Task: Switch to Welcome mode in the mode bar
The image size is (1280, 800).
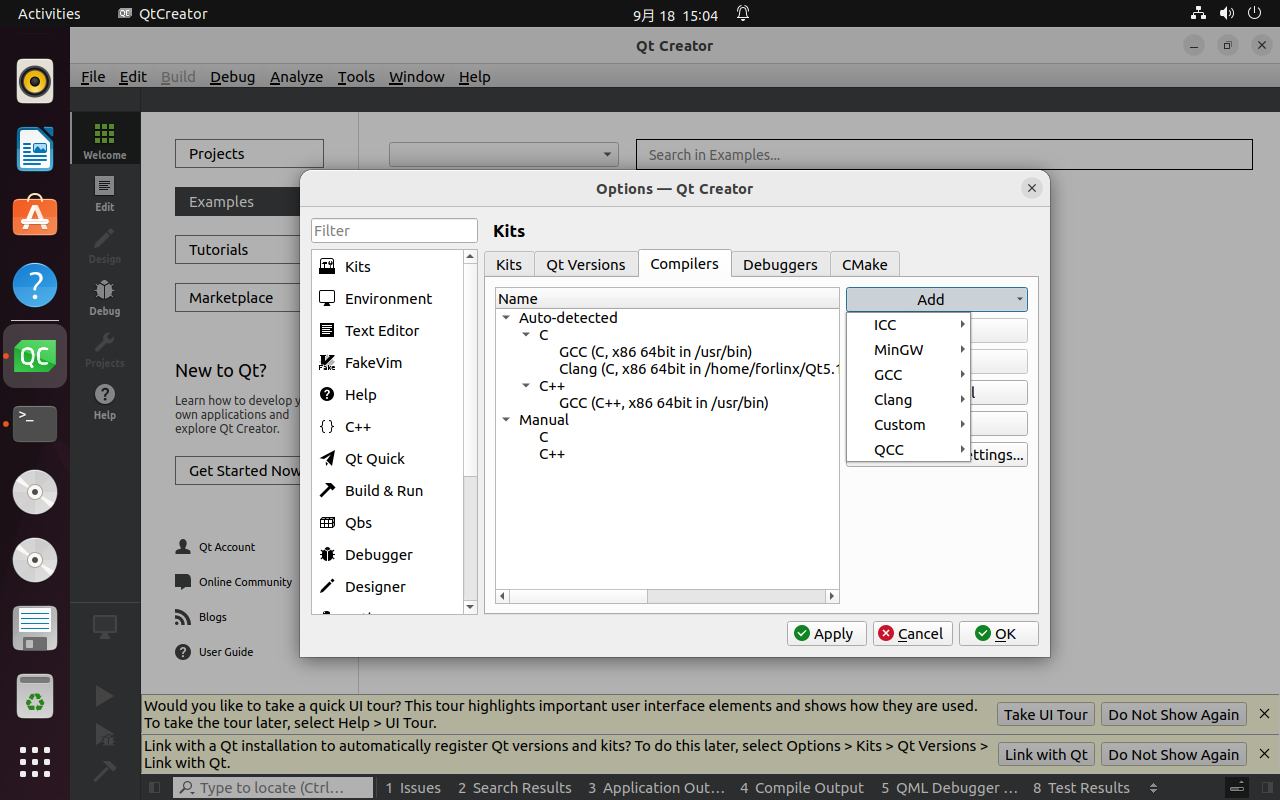Action: pos(105,140)
